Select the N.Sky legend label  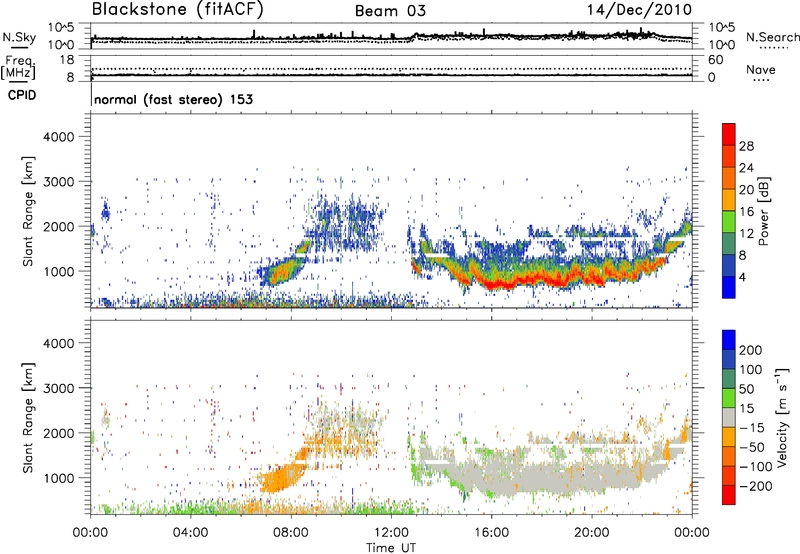tap(19, 38)
